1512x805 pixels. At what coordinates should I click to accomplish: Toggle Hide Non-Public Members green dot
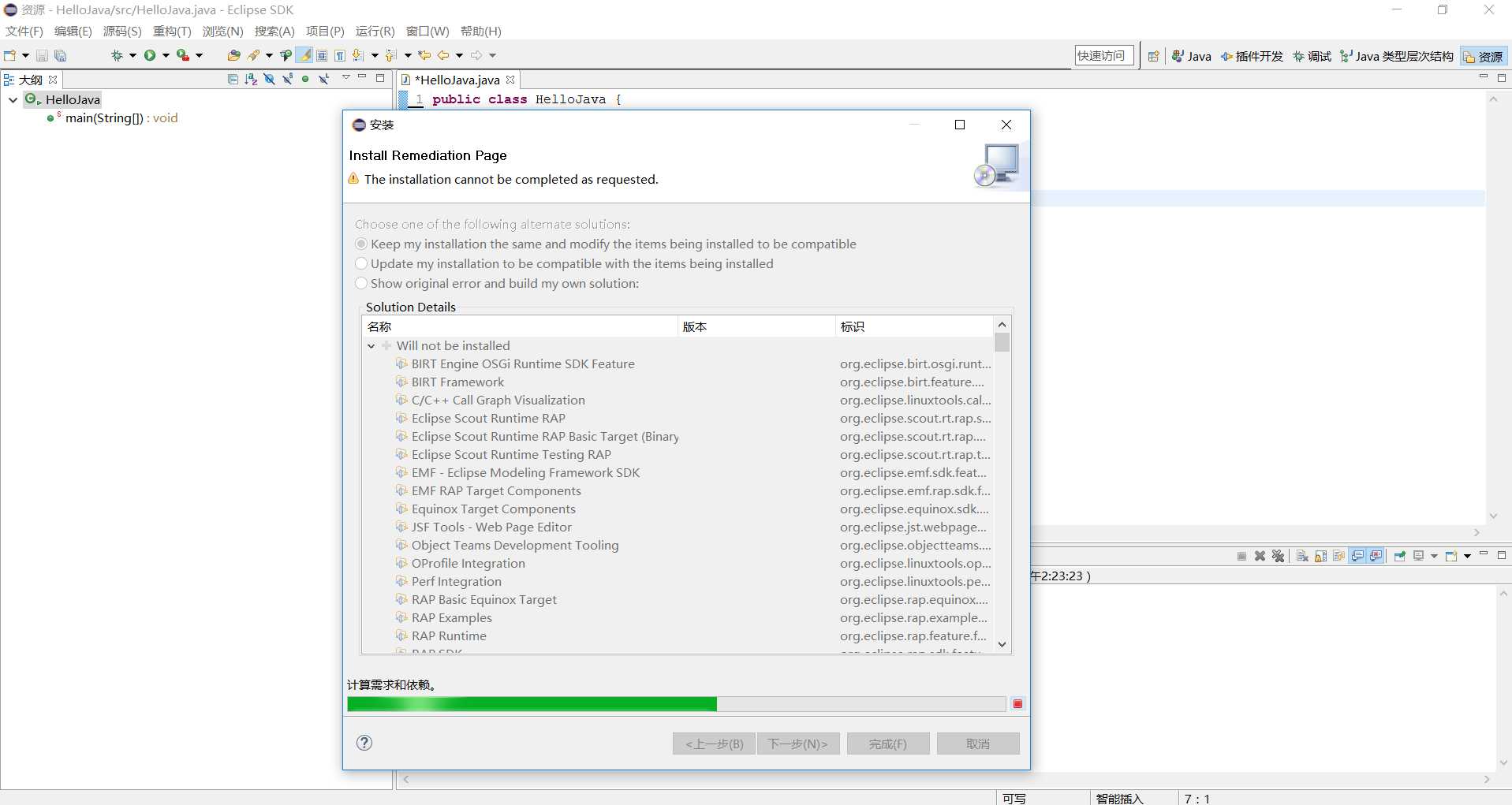[305, 79]
